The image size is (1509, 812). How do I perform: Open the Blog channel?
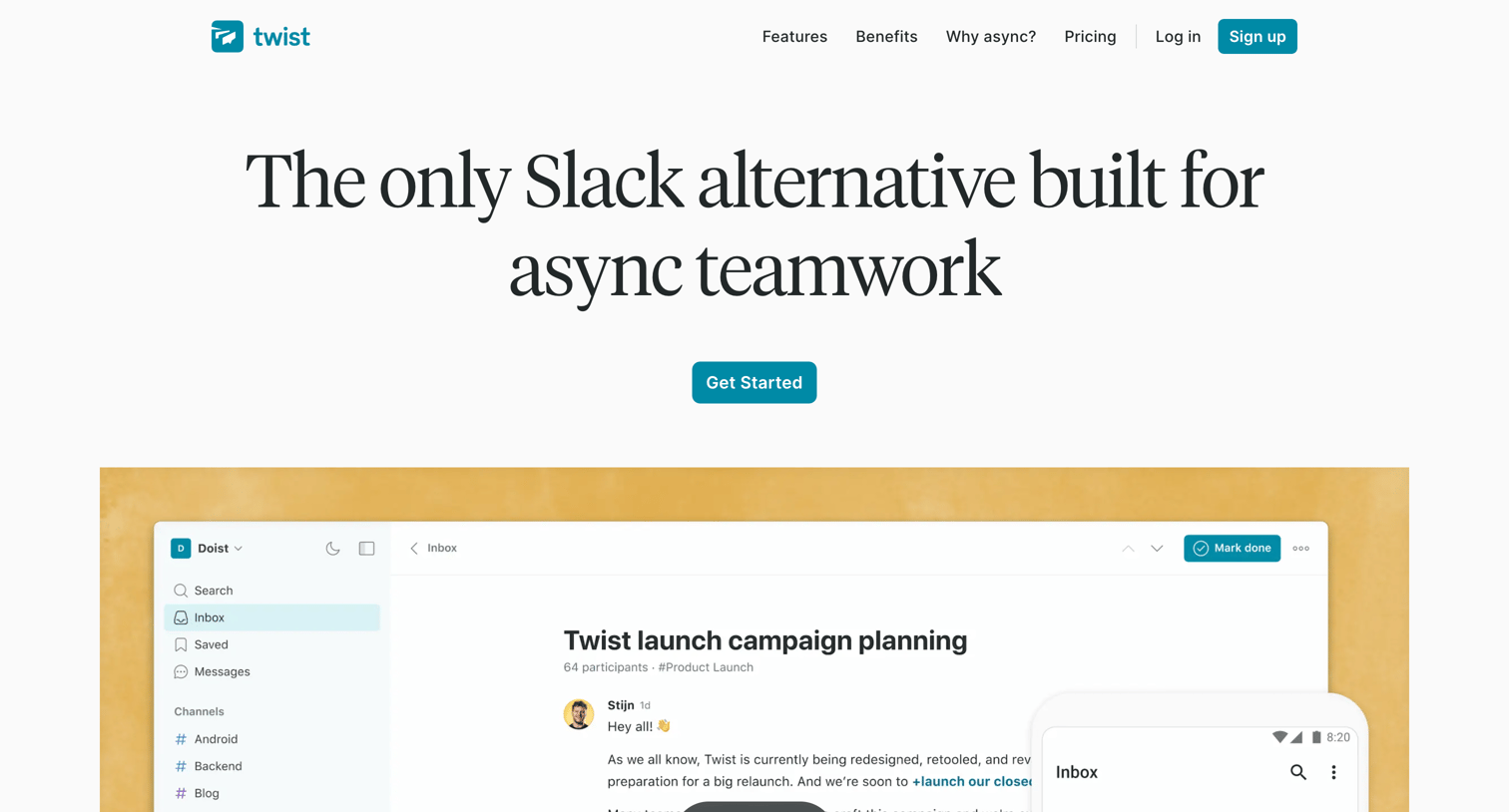coord(207,793)
